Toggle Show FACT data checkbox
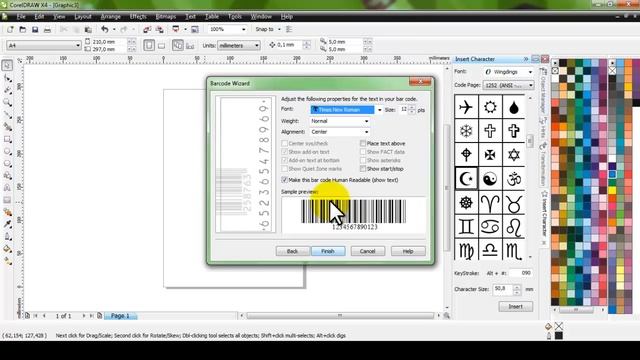The image size is (640, 360). pos(362,152)
